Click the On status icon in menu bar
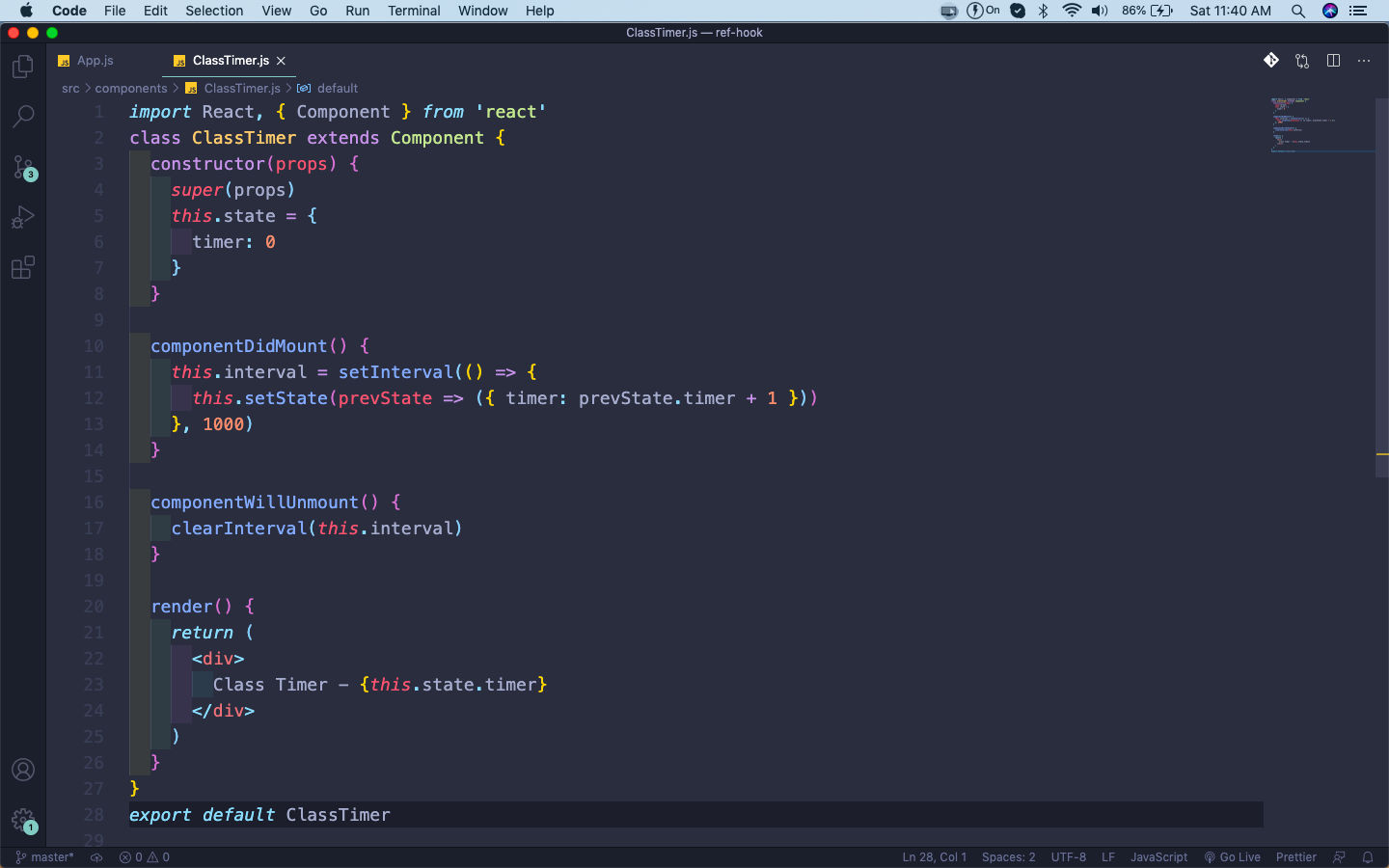 983,11
